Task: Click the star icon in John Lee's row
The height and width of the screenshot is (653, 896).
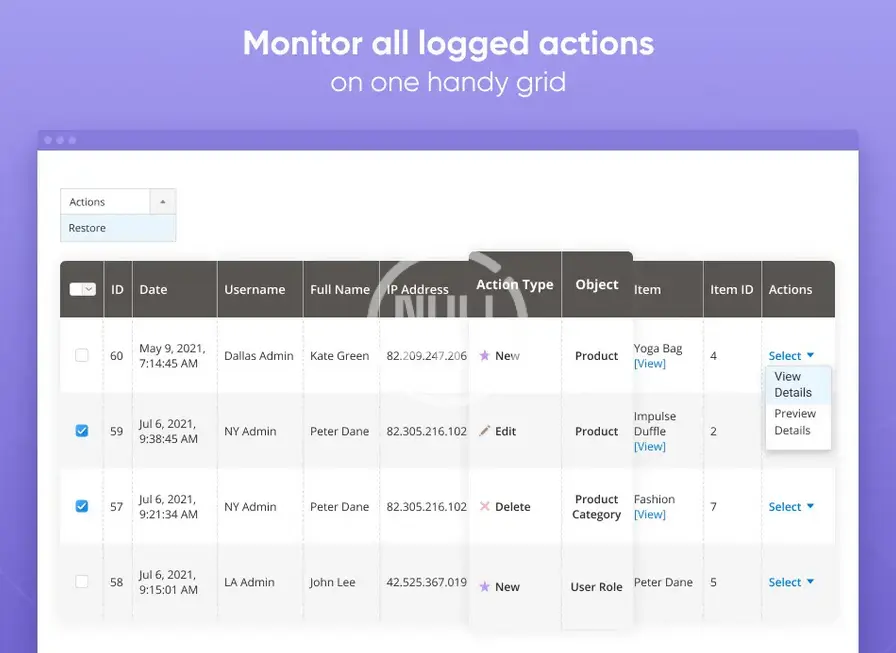Action: click(485, 587)
